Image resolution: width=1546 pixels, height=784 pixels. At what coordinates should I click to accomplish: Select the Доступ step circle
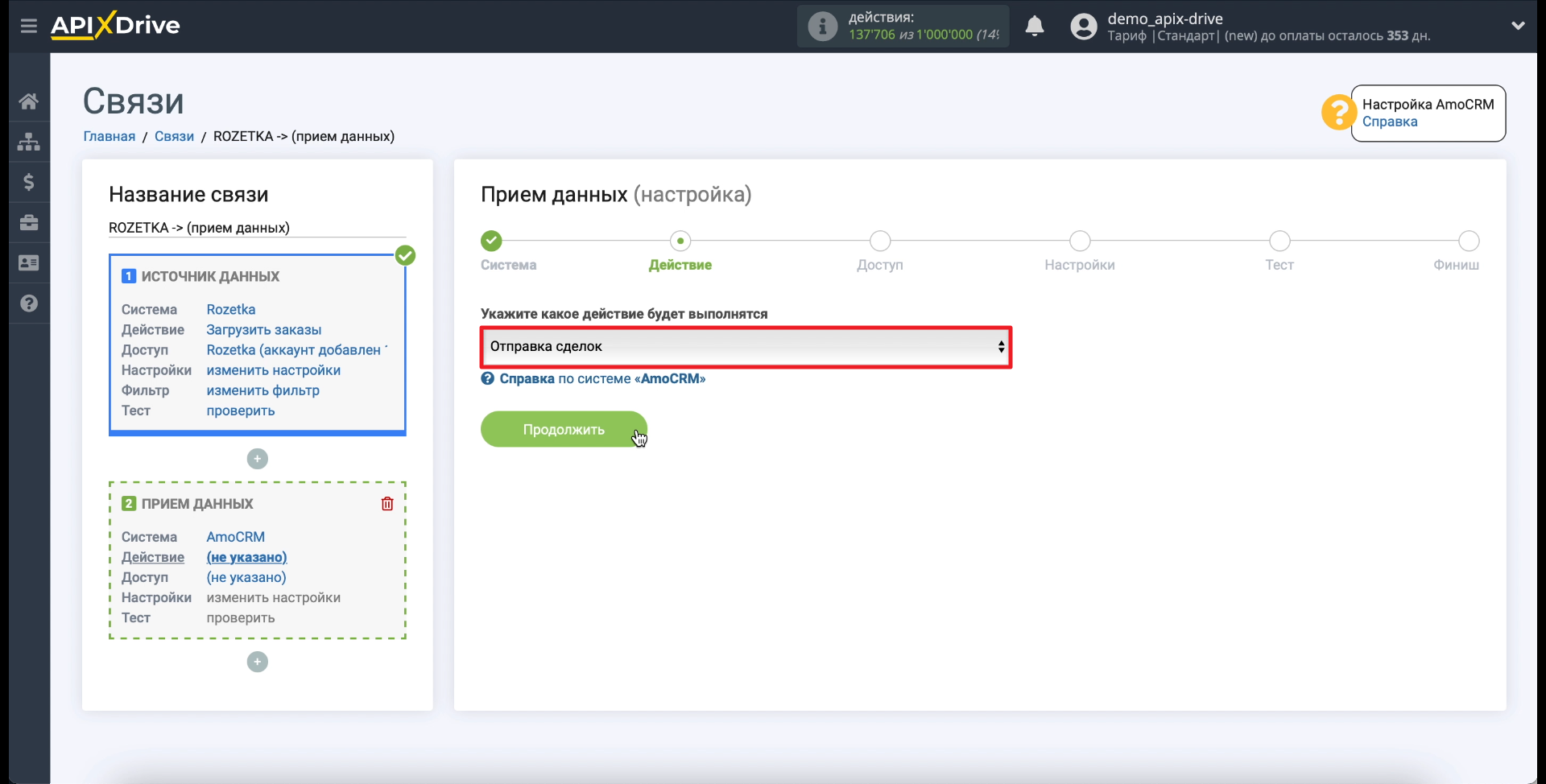pos(880,241)
